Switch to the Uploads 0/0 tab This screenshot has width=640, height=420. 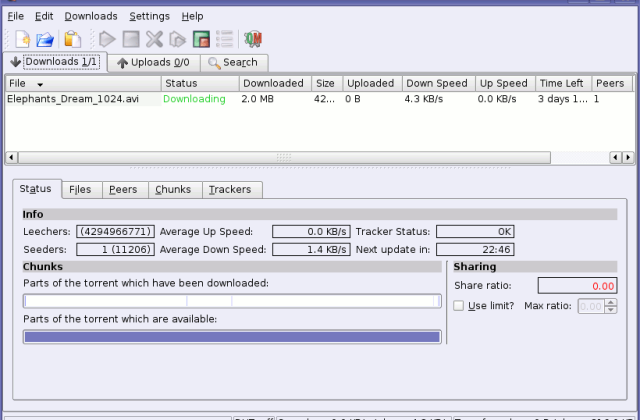tap(154, 63)
